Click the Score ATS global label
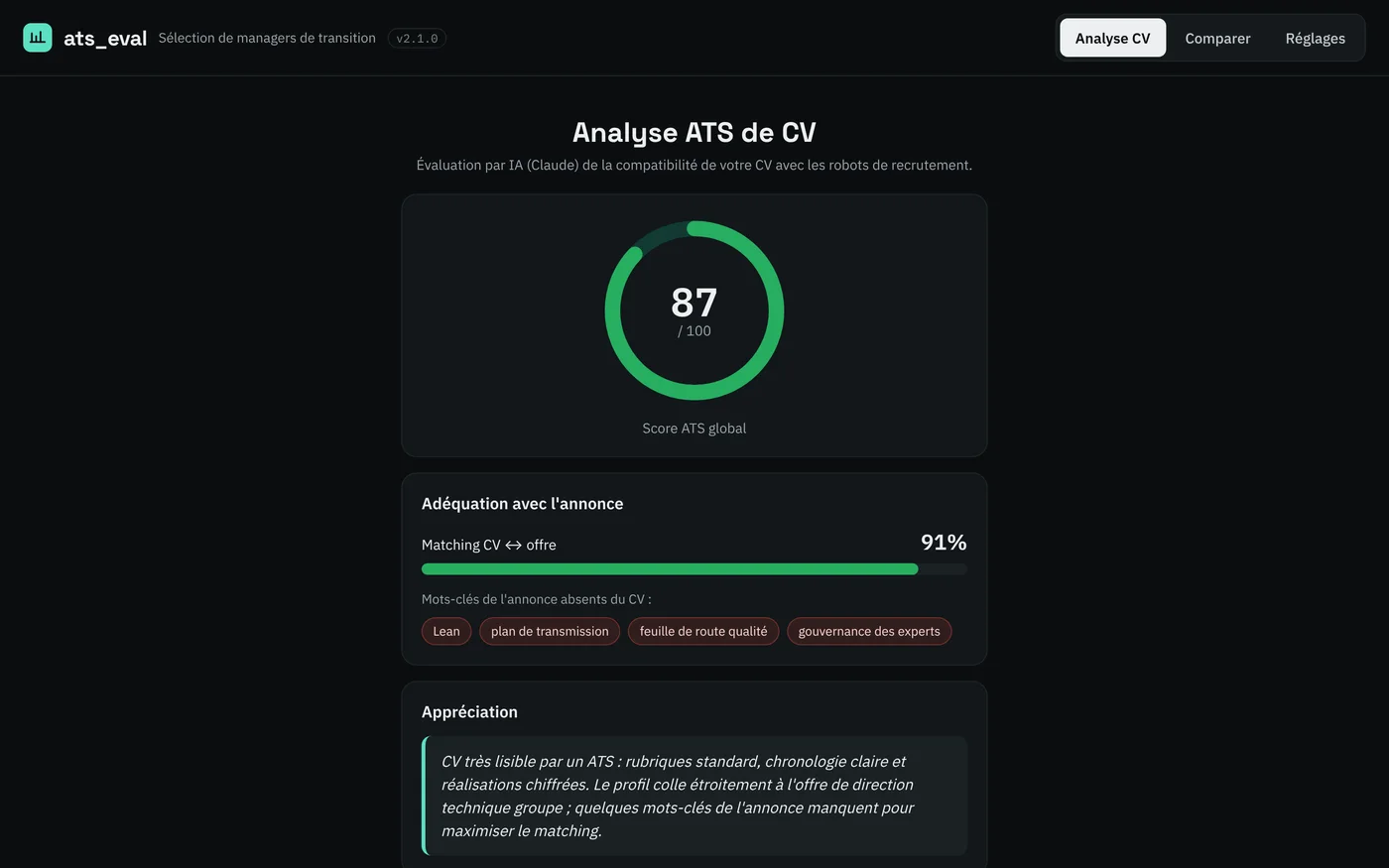 point(694,429)
